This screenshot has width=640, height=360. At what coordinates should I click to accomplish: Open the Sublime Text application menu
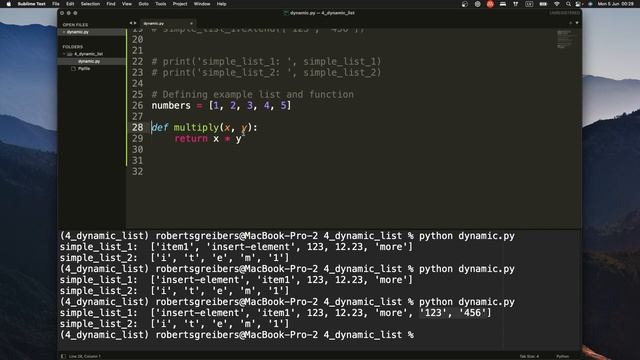31,4
